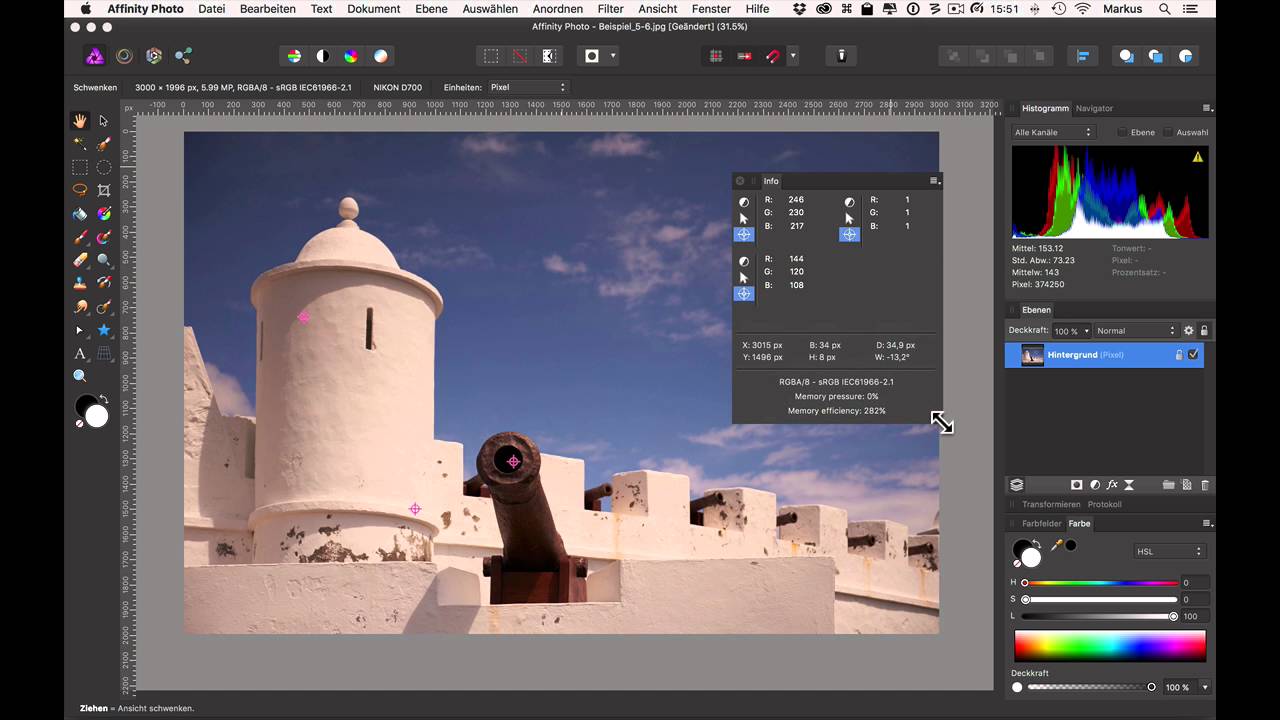
Task: Select the Rectangular Marquee tool
Action: [x=80, y=167]
